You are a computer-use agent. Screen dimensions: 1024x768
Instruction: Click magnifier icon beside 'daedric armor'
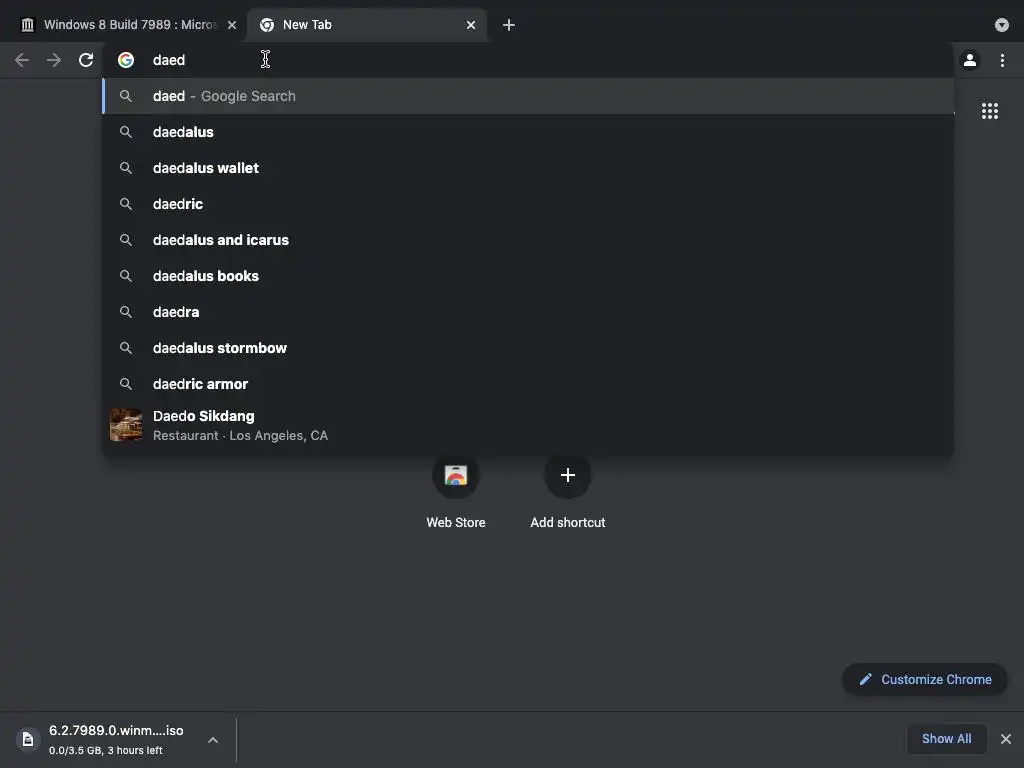coord(126,383)
